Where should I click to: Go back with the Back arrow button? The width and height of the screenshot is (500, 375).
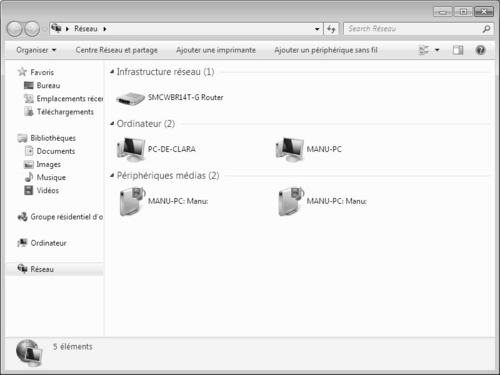click(x=15, y=29)
